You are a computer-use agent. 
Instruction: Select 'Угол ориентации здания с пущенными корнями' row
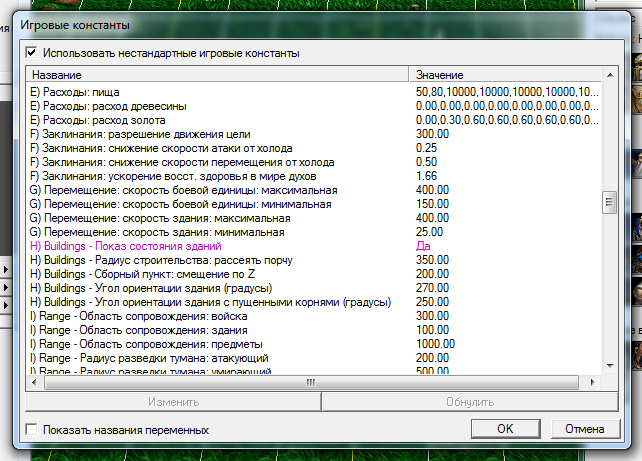314,302
